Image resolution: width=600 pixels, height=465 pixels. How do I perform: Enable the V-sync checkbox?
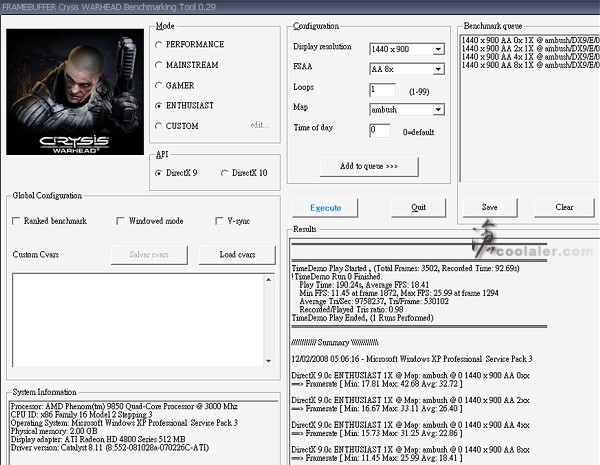pos(219,221)
